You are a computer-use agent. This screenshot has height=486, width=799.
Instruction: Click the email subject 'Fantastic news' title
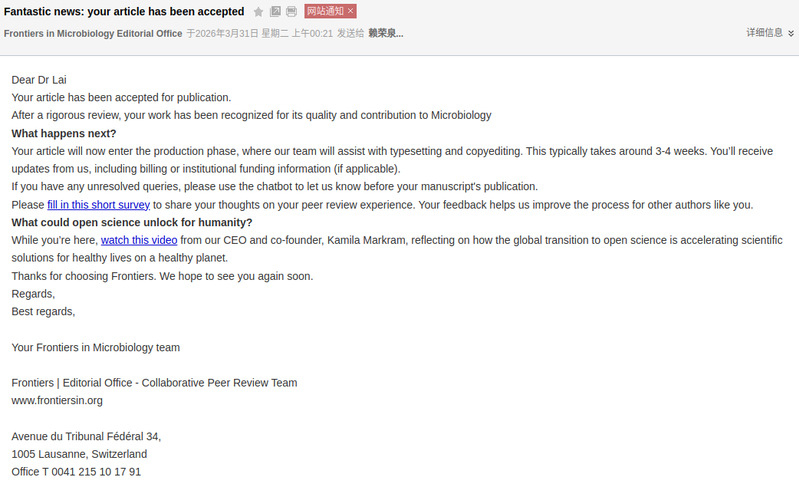[124, 12]
